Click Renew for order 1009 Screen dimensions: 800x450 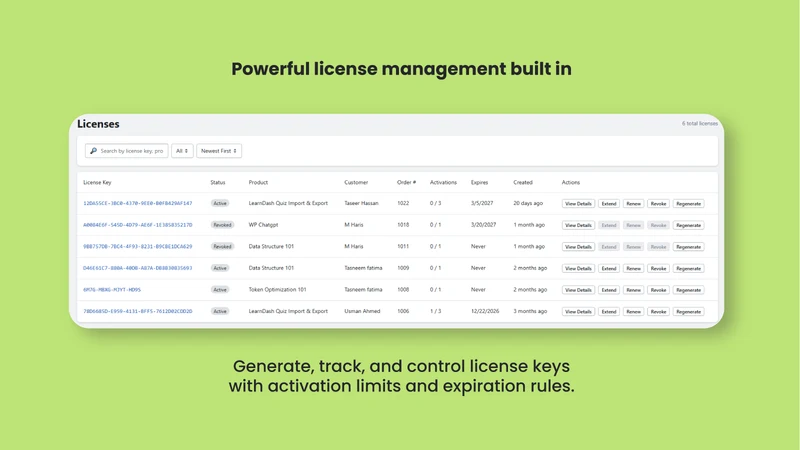[633, 268]
